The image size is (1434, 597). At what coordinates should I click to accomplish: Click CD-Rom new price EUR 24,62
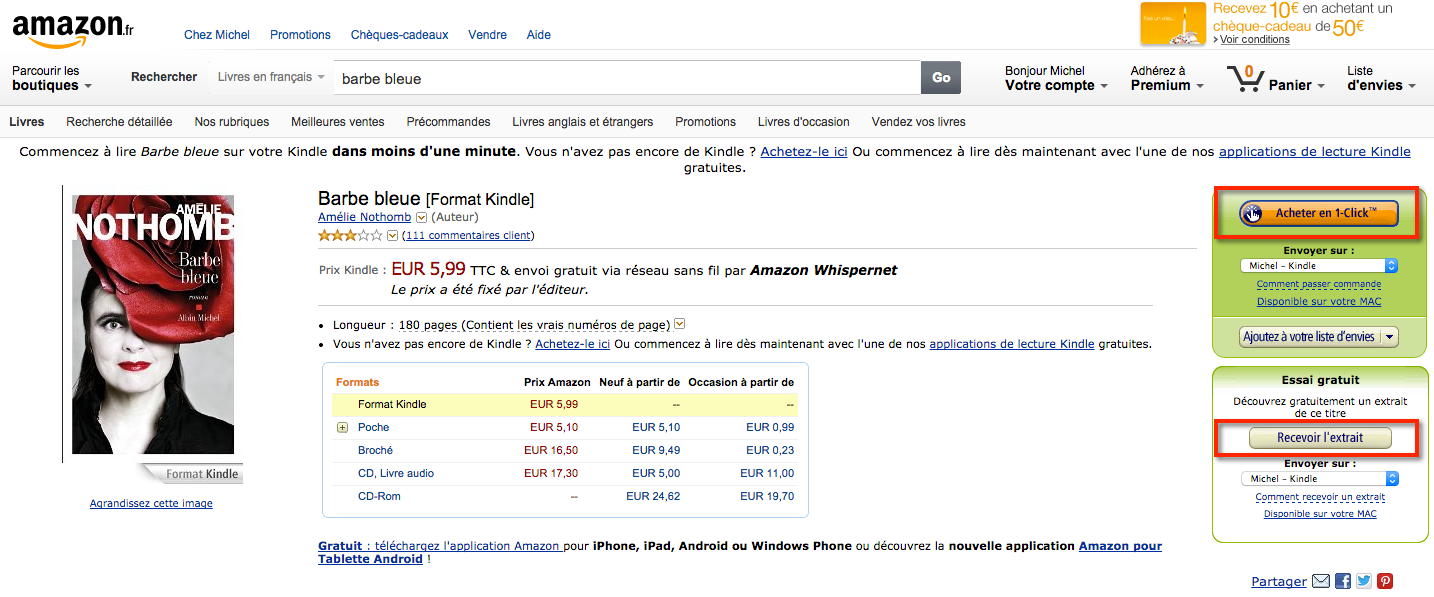click(x=653, y=496)
